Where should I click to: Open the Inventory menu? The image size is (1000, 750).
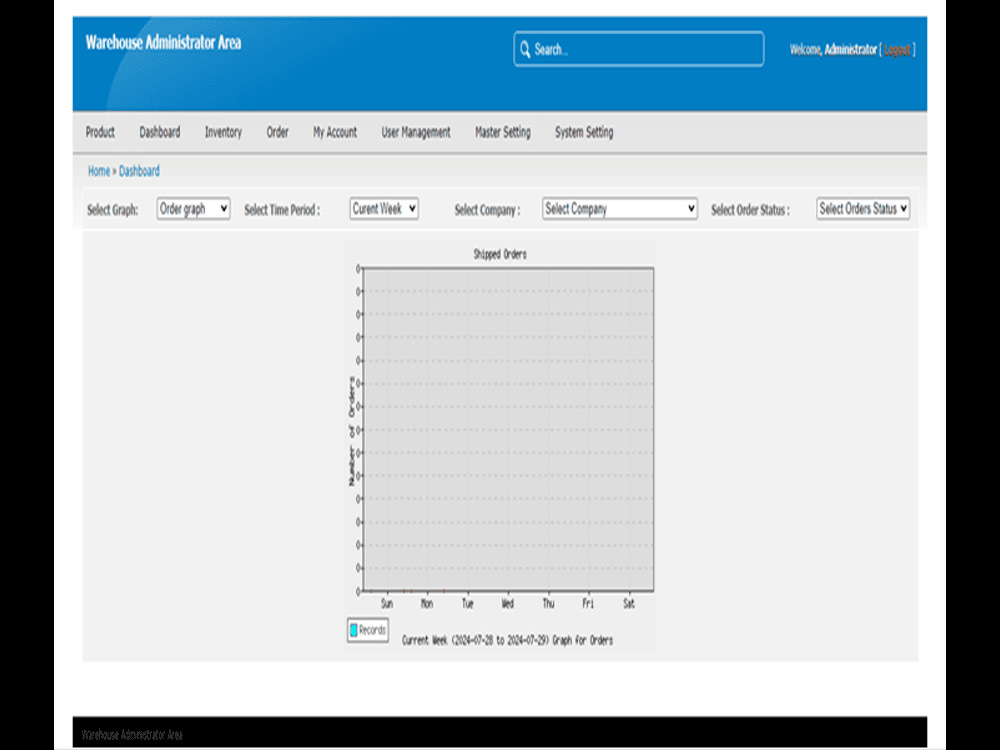click(223, 132)
